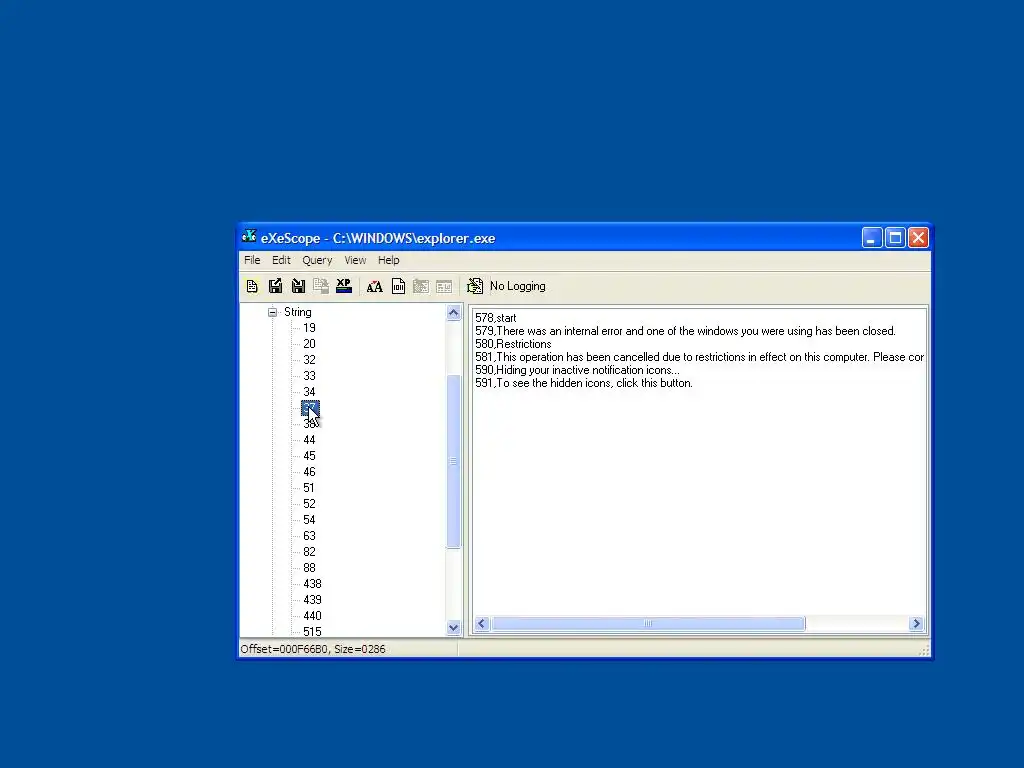Click the string pane horizontal scrollbar thumb
Screen dimensions: 1024x768
click(648, 624)
